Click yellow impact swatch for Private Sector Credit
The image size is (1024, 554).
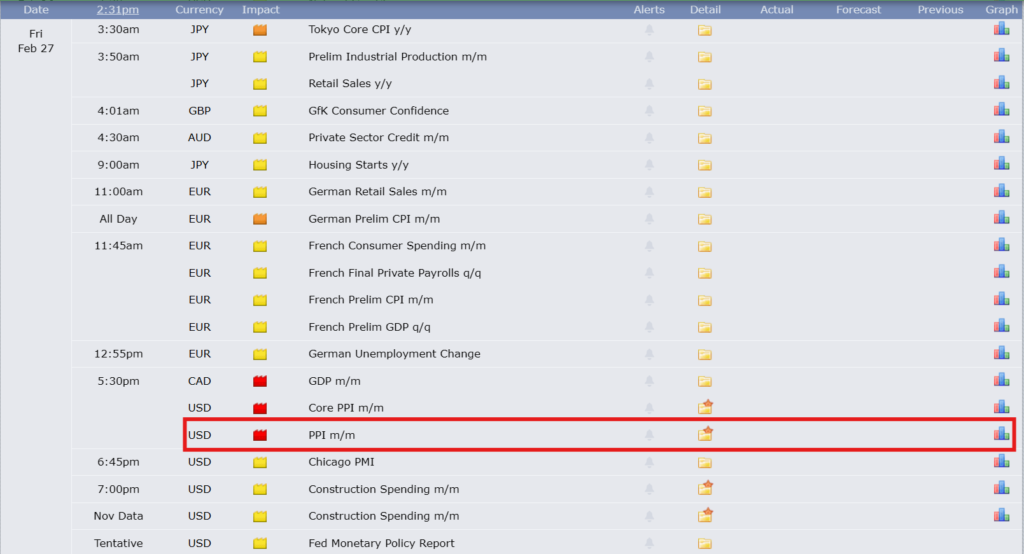coord(260,138)
